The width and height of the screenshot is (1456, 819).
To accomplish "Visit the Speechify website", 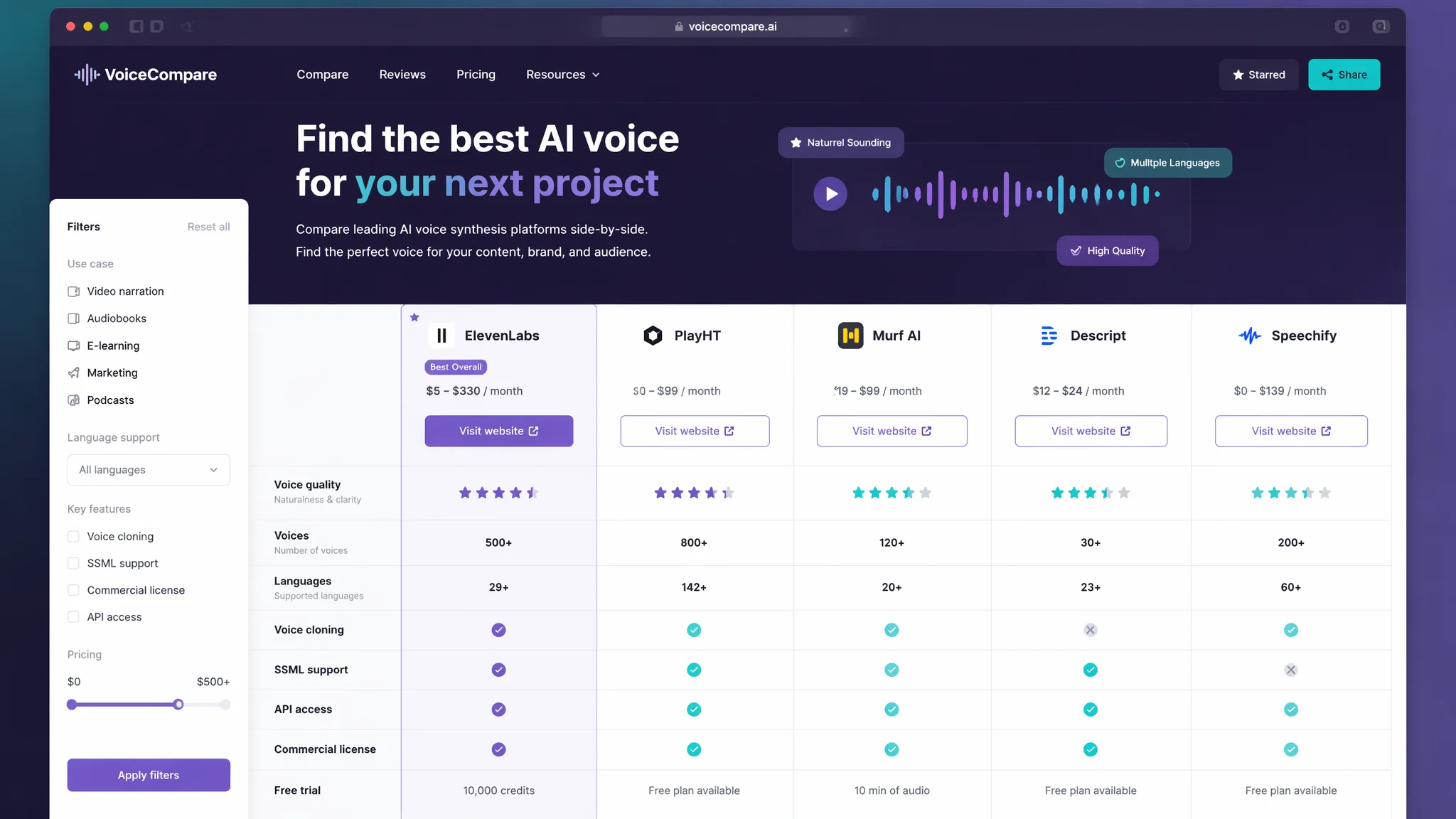I will 1291,431.
